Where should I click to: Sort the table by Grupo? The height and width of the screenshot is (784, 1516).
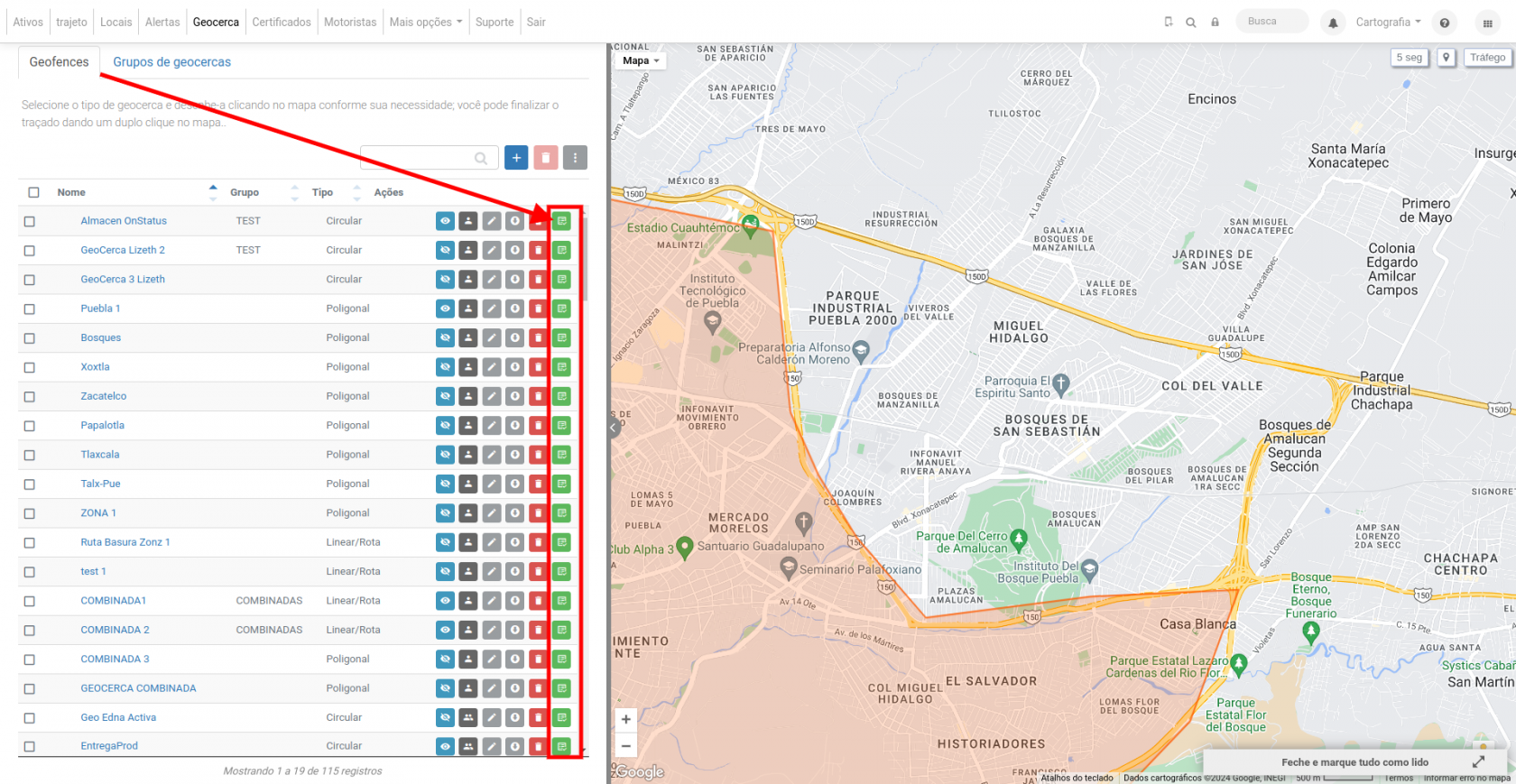coord(295,192)
